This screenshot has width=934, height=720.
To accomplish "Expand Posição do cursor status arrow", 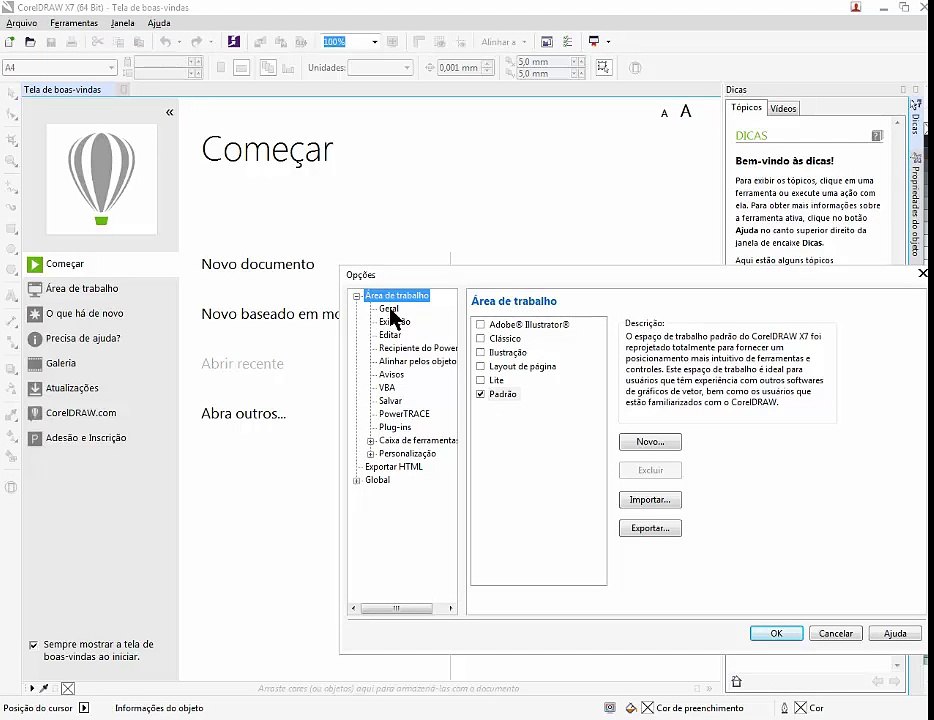I will 84,708.
